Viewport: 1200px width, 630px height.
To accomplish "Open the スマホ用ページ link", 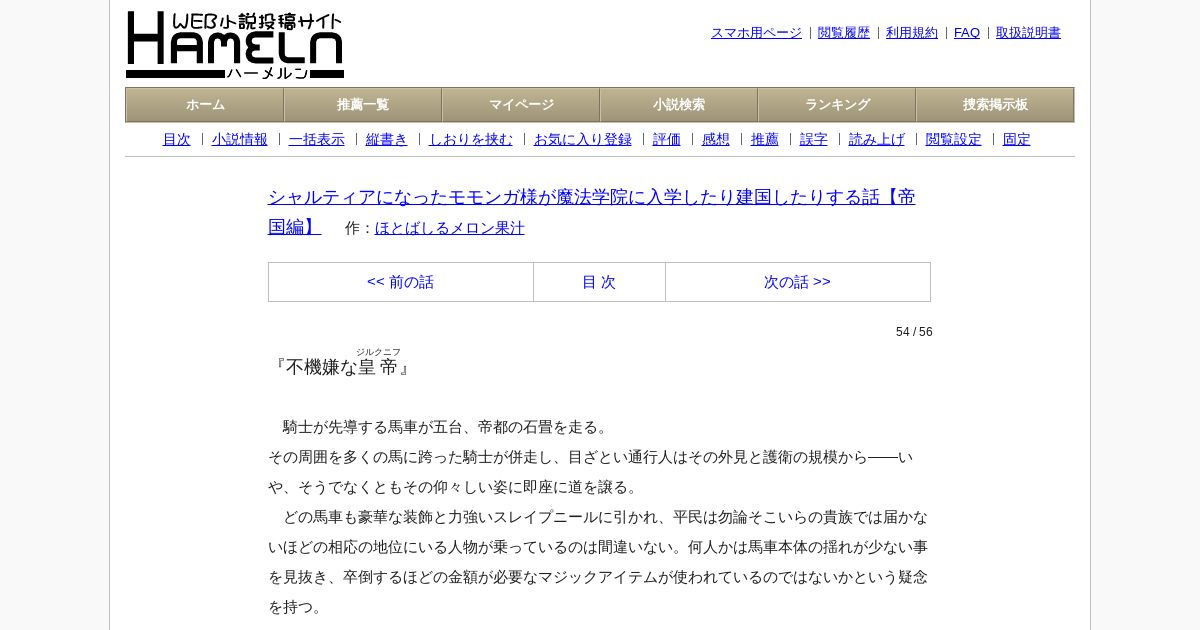I will pos(756,33).
